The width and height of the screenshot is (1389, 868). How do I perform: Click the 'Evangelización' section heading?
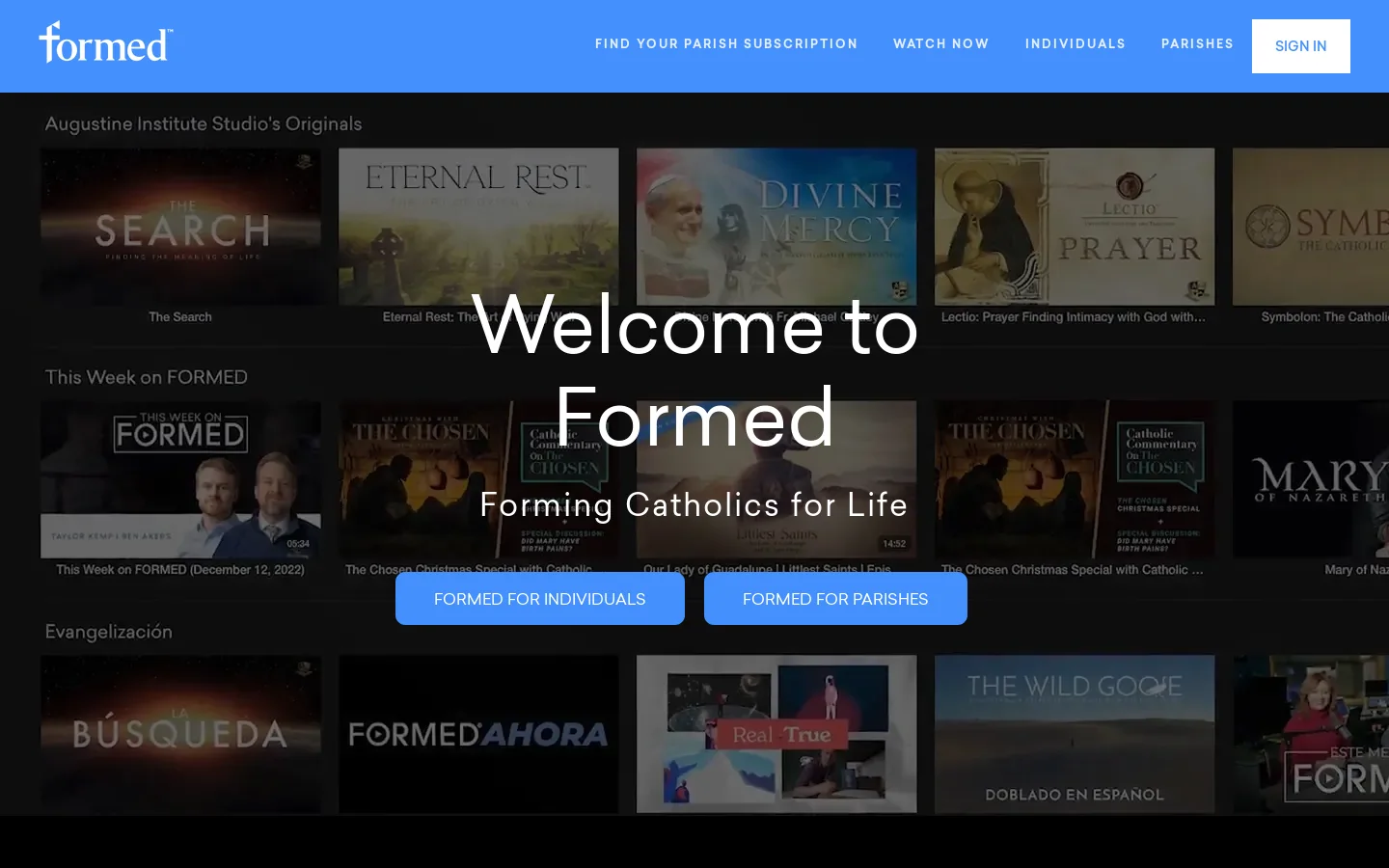point(109,632)
